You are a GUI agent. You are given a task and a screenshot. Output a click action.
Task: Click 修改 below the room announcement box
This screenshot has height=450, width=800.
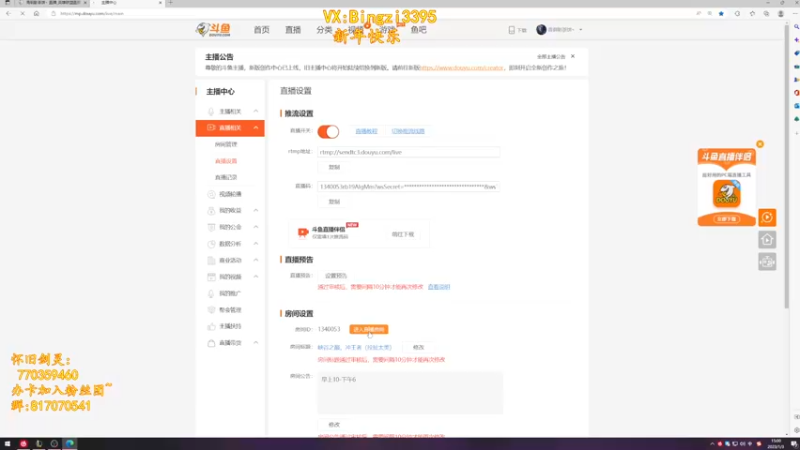click(334, 424)
